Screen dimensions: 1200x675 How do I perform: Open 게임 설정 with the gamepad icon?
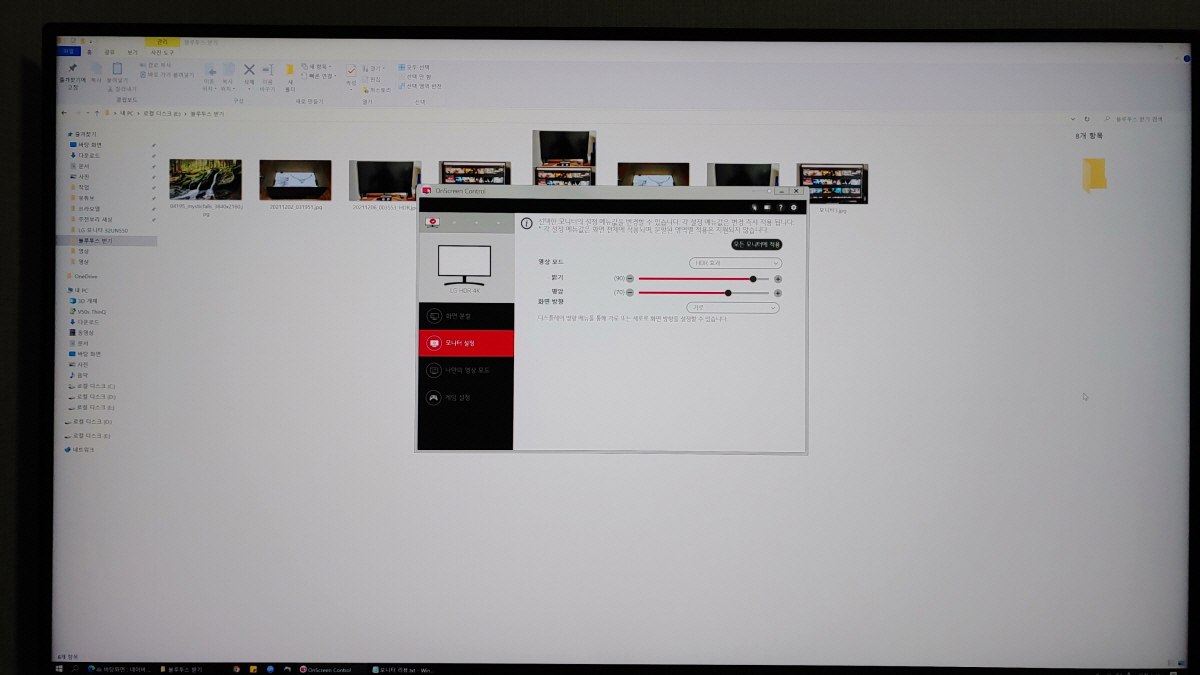(465, 397)
